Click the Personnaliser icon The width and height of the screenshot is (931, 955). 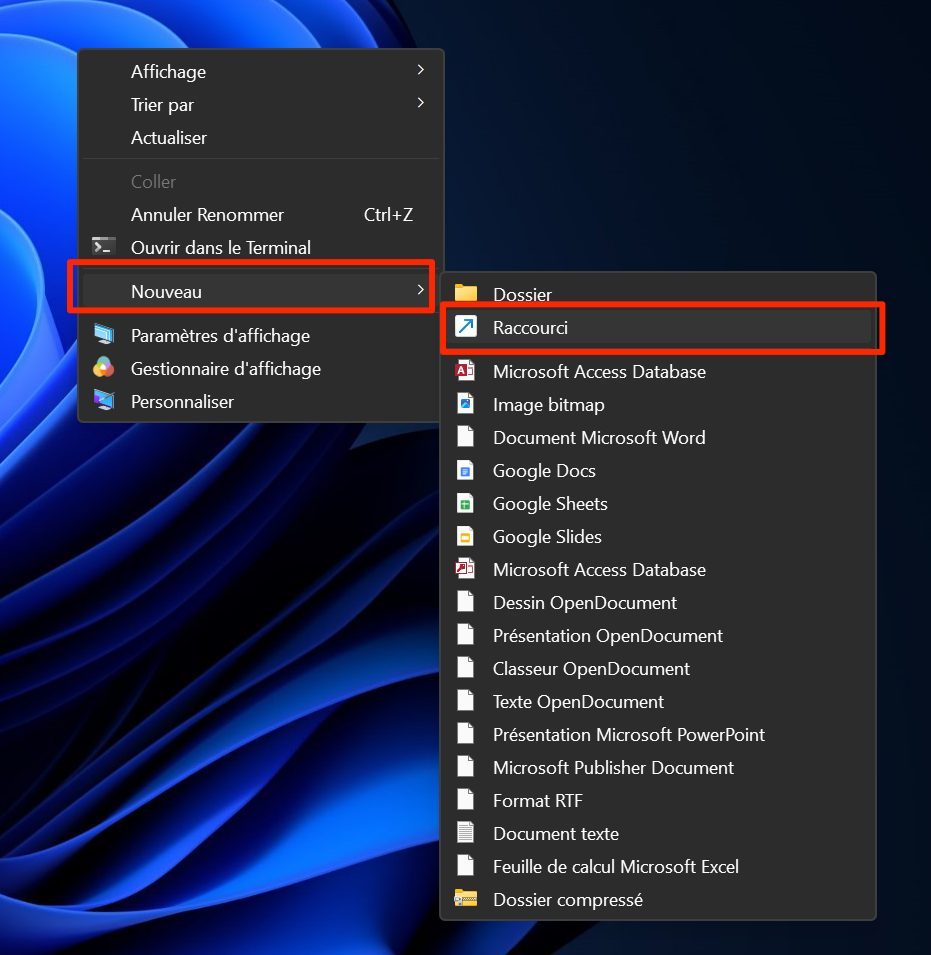[104, 401]
